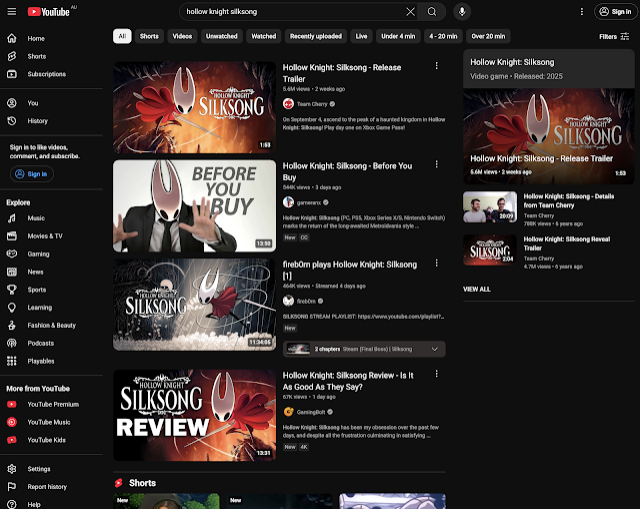Screen dimensions: 640x509
Task: Open the hamburger guide menu
Action: point(11,12)
